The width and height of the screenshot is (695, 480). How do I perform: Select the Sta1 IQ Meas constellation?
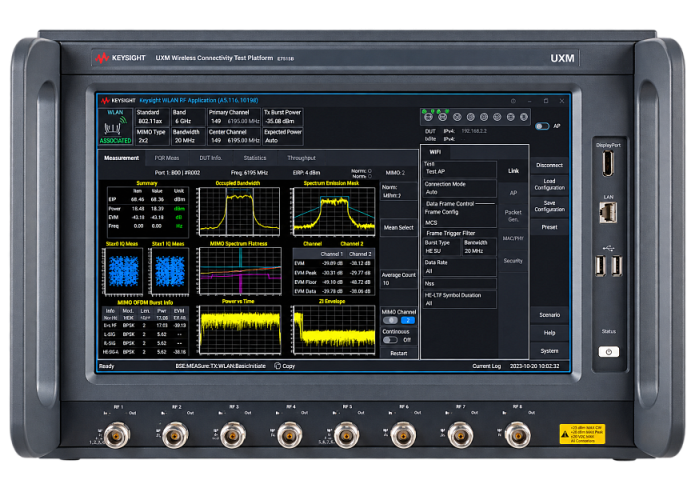coord(169,271)
